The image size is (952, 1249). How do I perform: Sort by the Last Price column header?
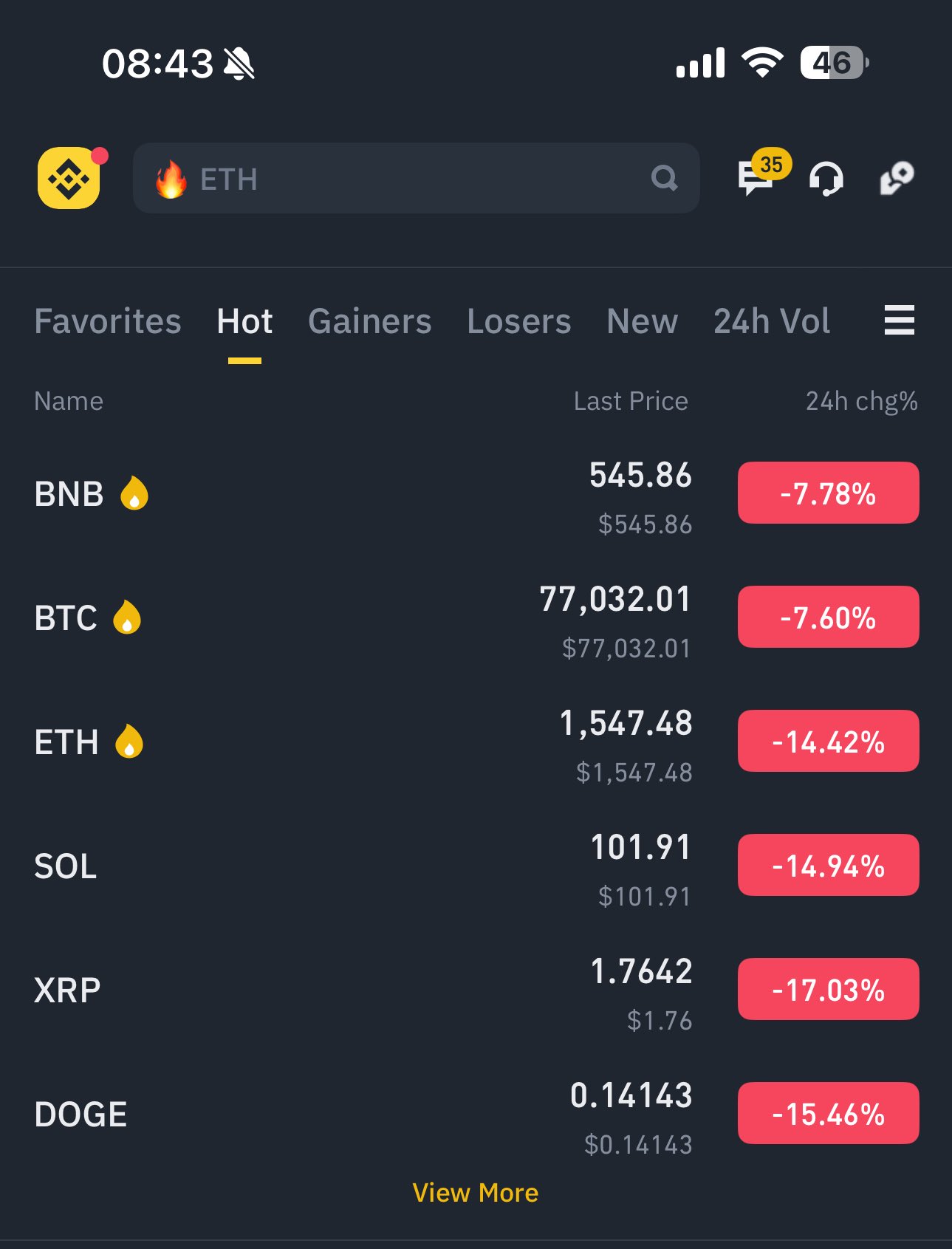click(x=630, y=401)
